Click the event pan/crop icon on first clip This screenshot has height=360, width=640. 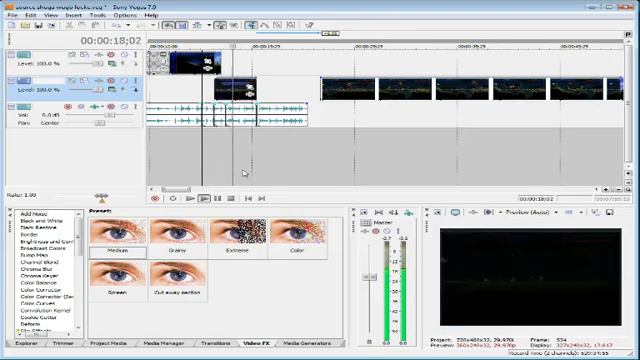[x=208, y=61]
